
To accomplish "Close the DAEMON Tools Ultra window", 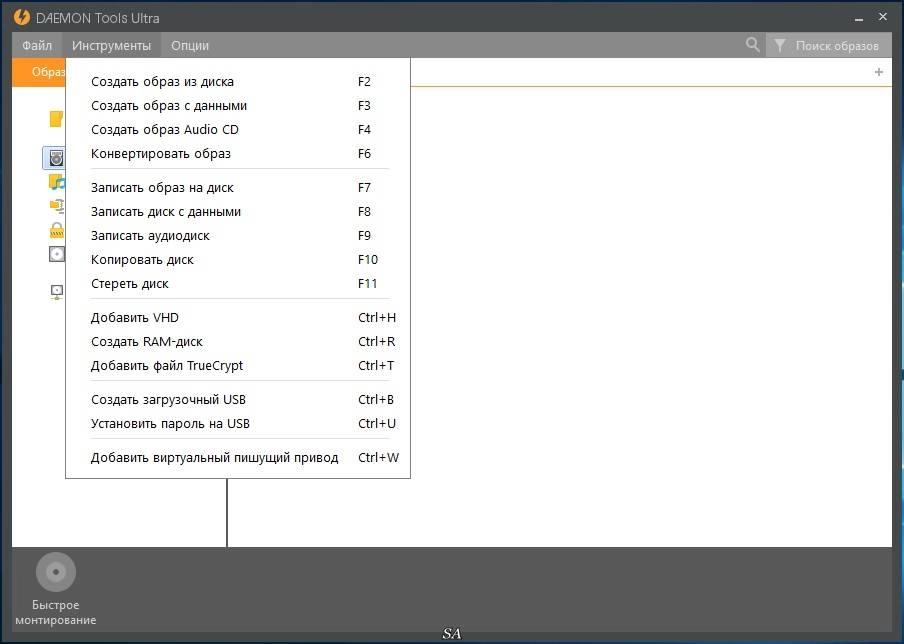I will point(883,17).
